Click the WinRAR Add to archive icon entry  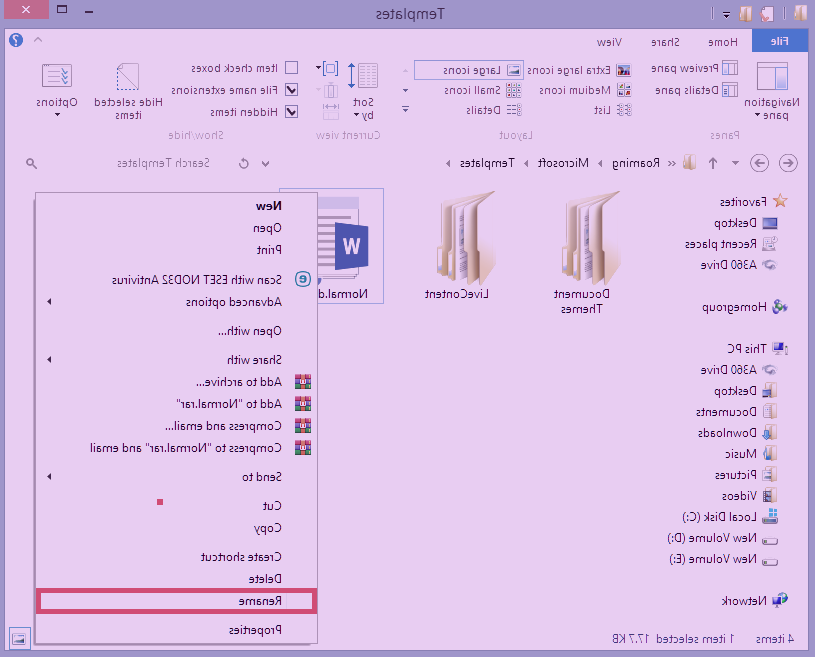coord(303,382)
